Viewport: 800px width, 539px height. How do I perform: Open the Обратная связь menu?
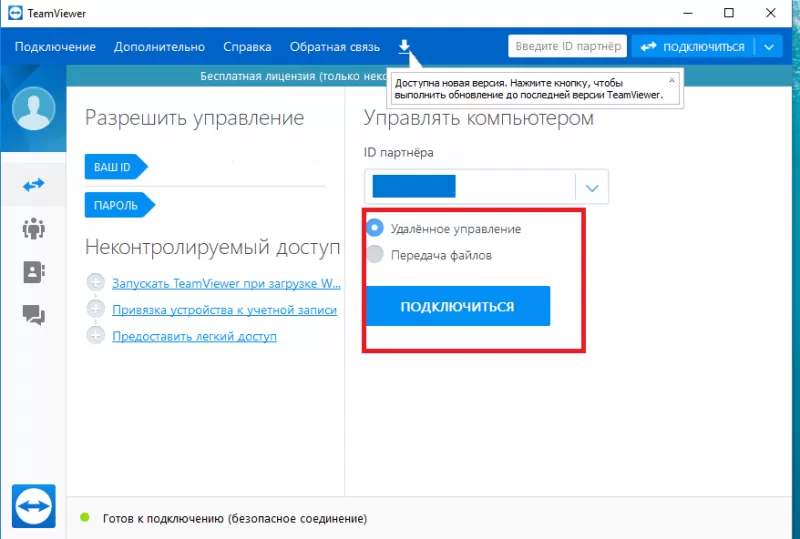pos(335,47)
